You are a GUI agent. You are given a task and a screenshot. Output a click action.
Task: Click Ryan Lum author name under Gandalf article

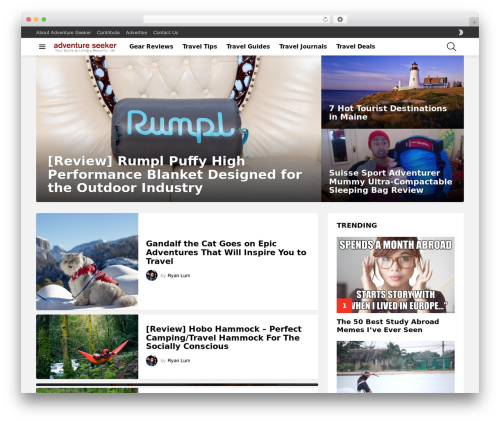(179, 276)
